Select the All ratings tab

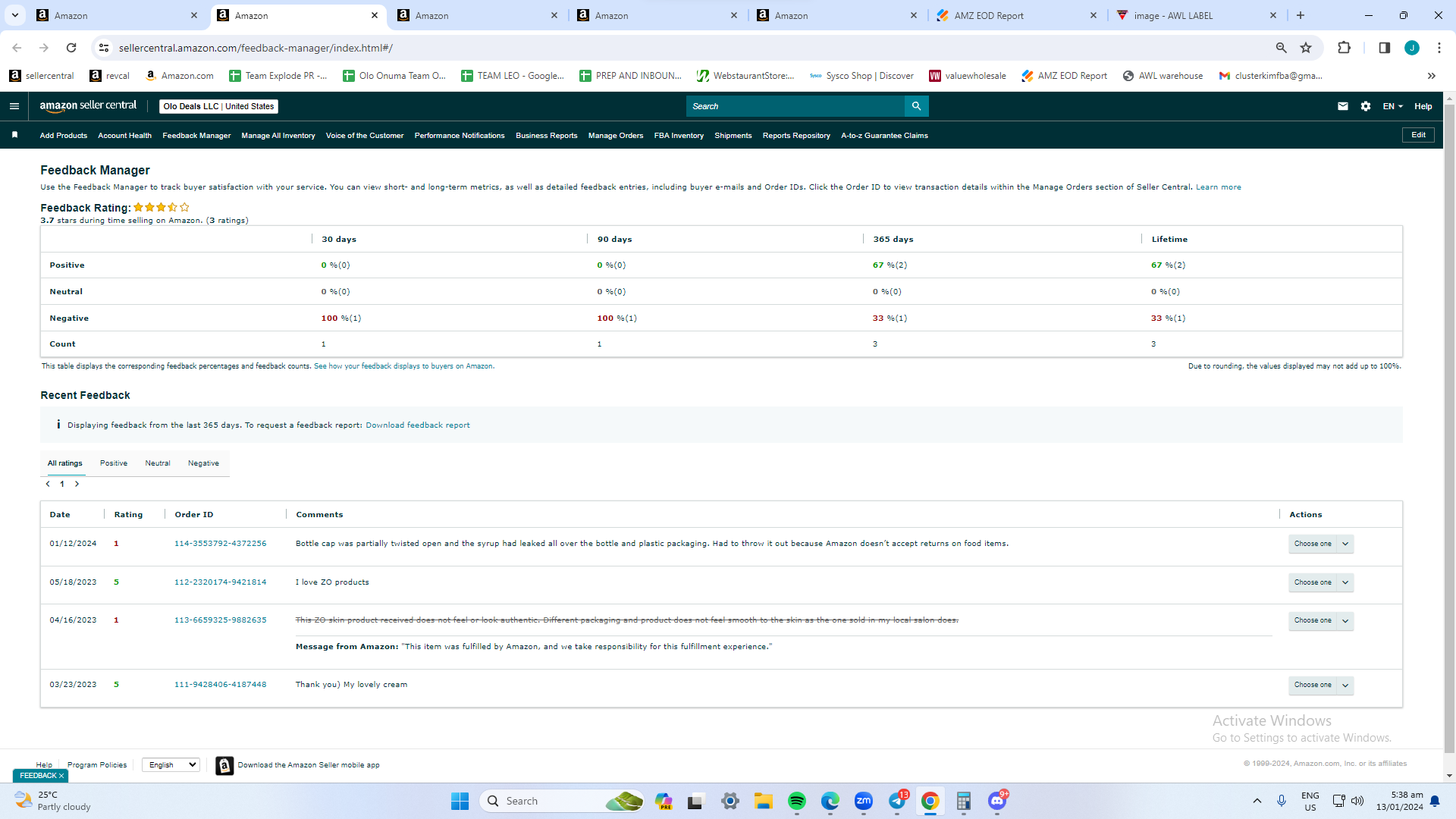pyautogui.click(x=65, y=463)
